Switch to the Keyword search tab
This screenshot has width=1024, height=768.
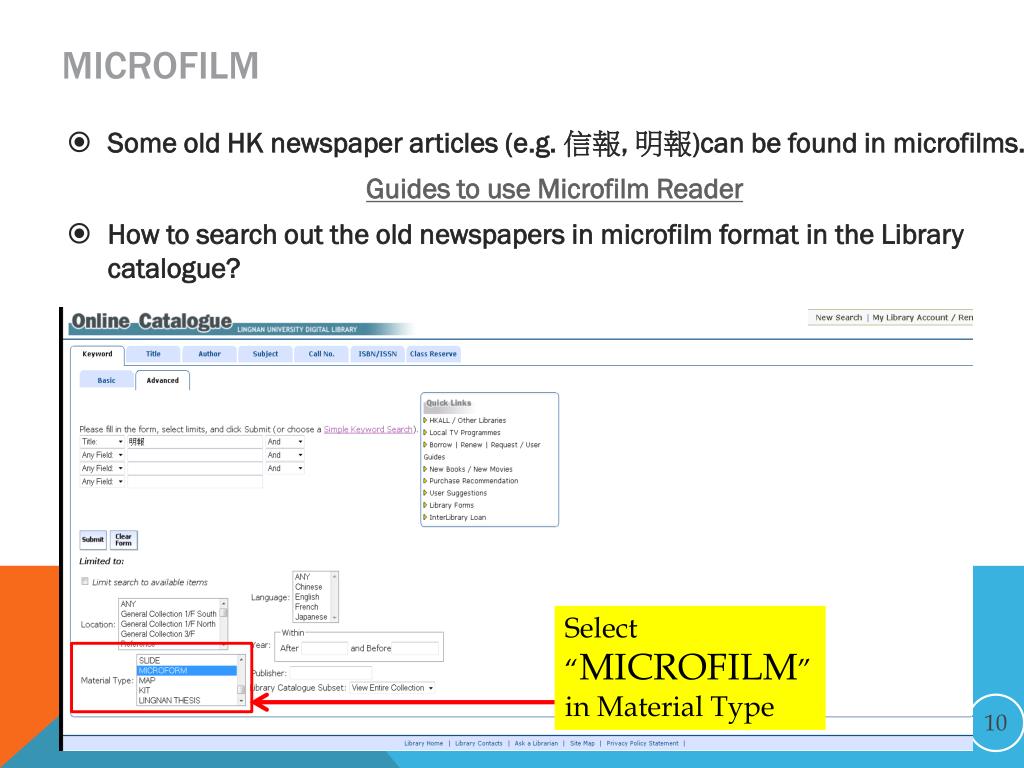click(97, 354)
